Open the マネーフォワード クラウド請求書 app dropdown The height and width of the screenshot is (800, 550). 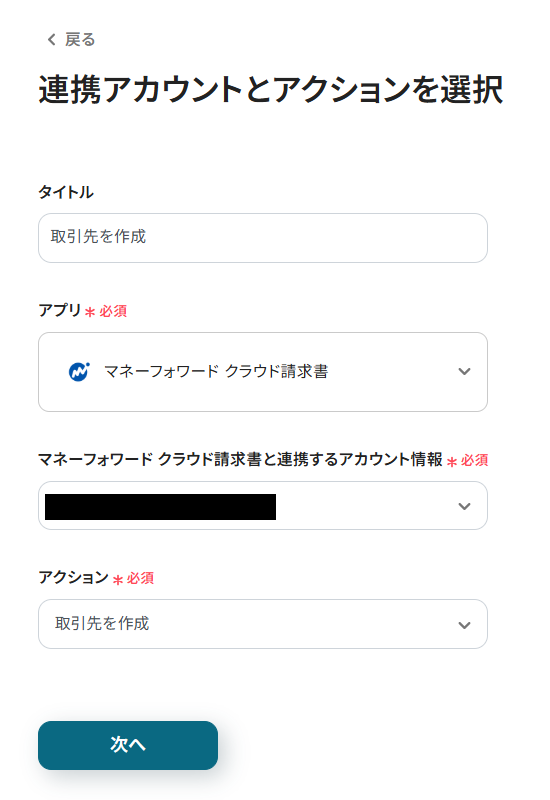click(x=263, y=372)
